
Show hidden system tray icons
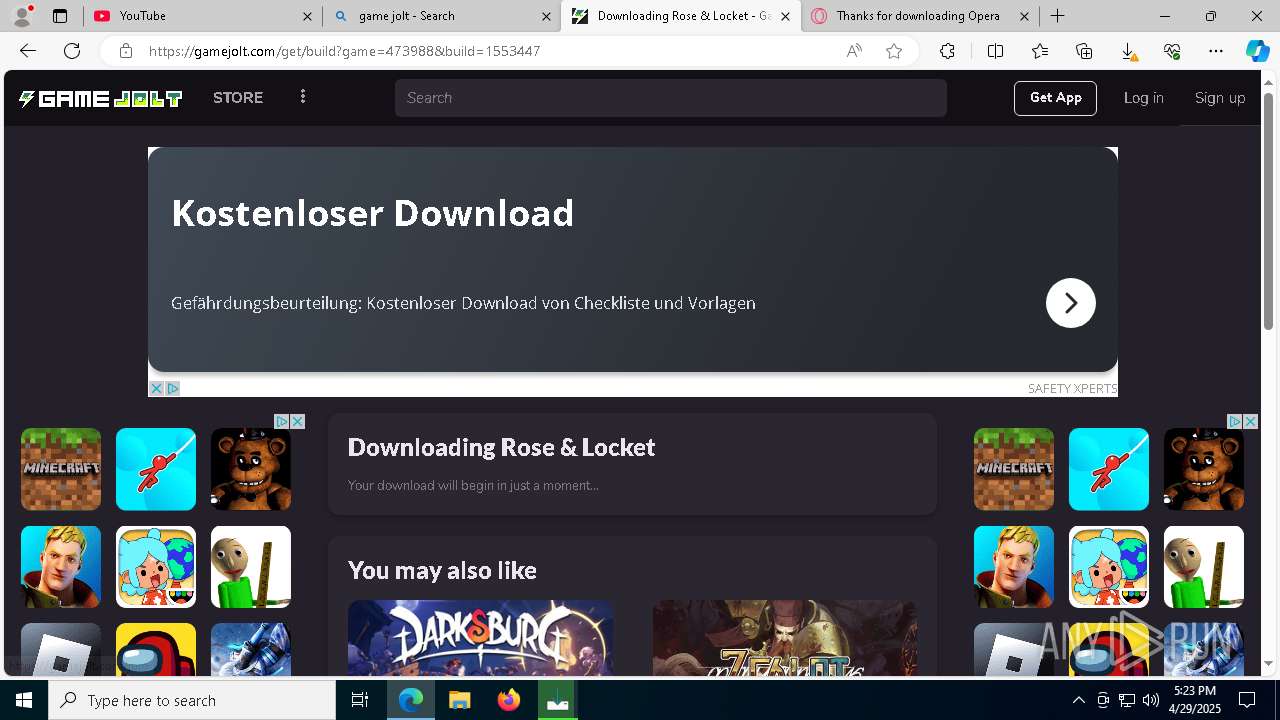[1078, 700]
